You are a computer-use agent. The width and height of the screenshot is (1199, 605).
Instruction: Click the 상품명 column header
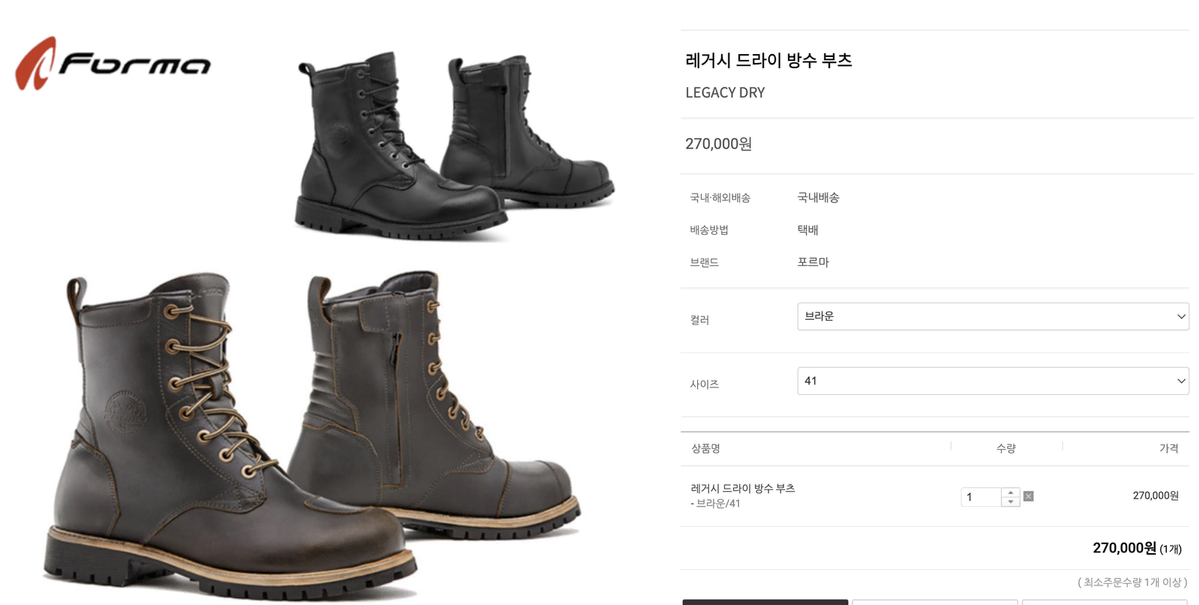pos(705,449)
